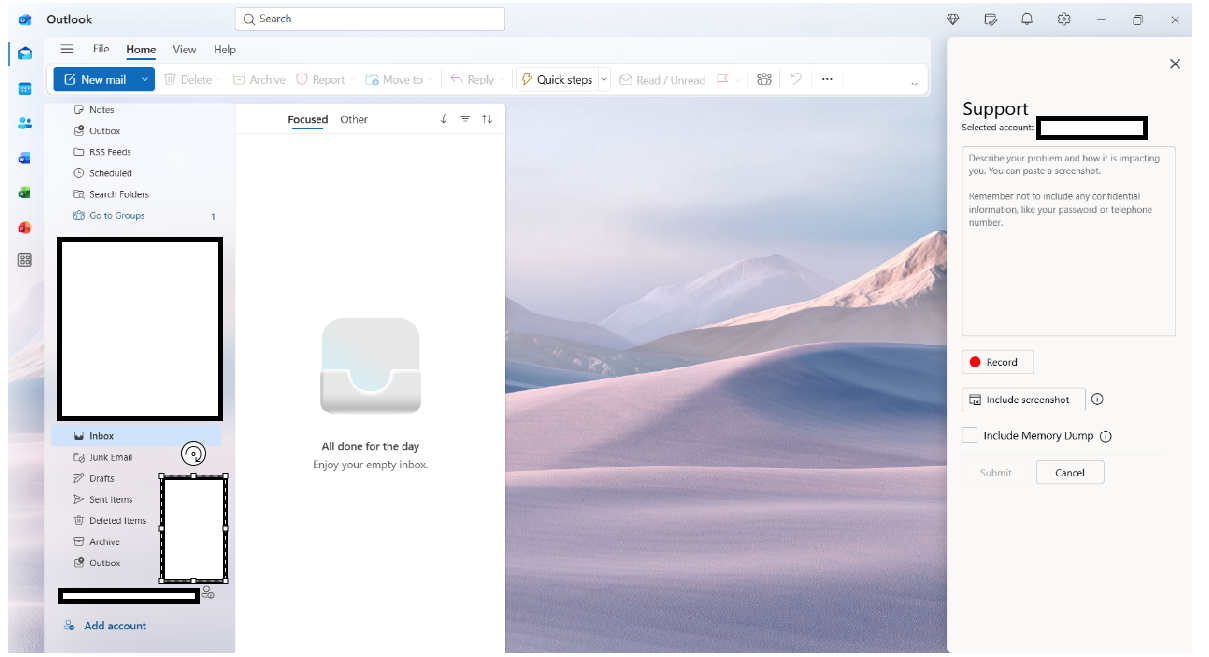This screenshot has width=1209, height=657.
Task: Open Outlook settings gear
Action: click(1064, 19)
